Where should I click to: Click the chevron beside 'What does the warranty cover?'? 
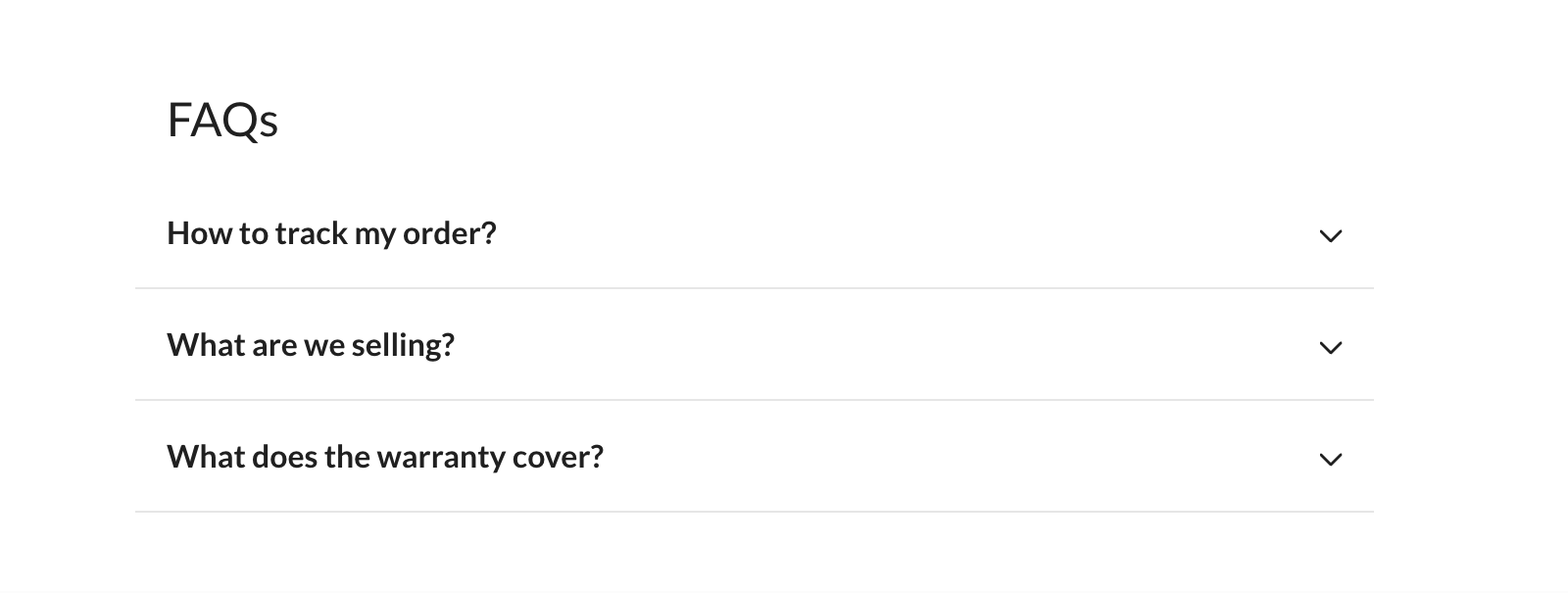pos(1330,460)
